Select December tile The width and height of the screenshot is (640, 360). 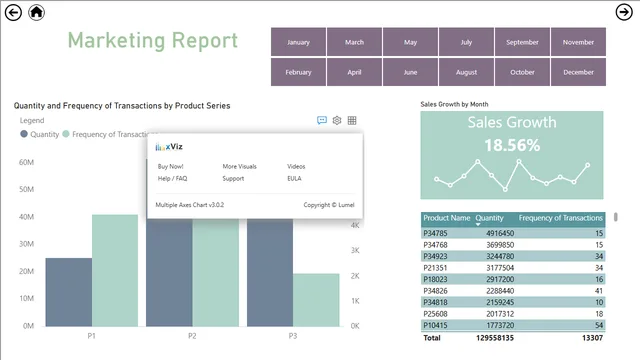(x=578, y=72)
